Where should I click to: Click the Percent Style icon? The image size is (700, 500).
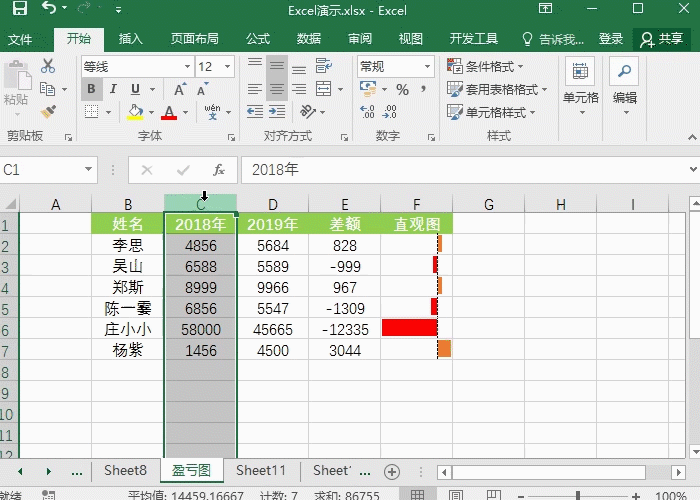402,89
